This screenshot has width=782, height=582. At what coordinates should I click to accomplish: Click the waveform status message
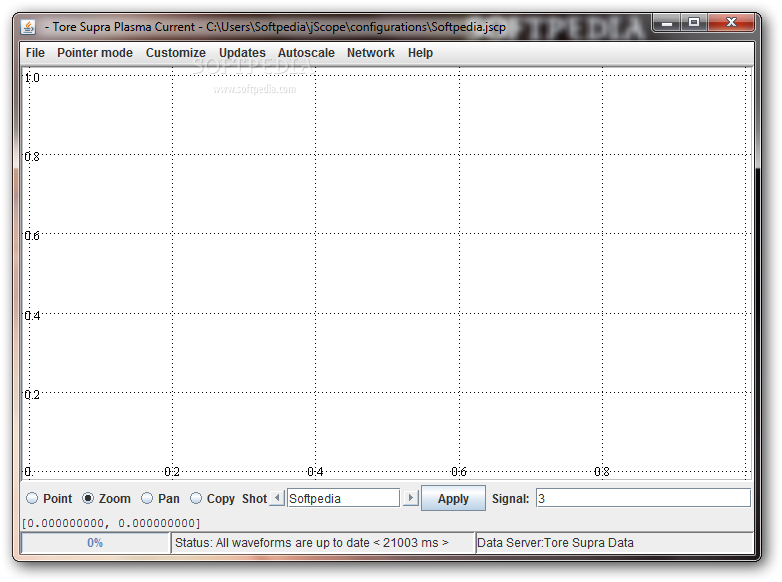312,543
